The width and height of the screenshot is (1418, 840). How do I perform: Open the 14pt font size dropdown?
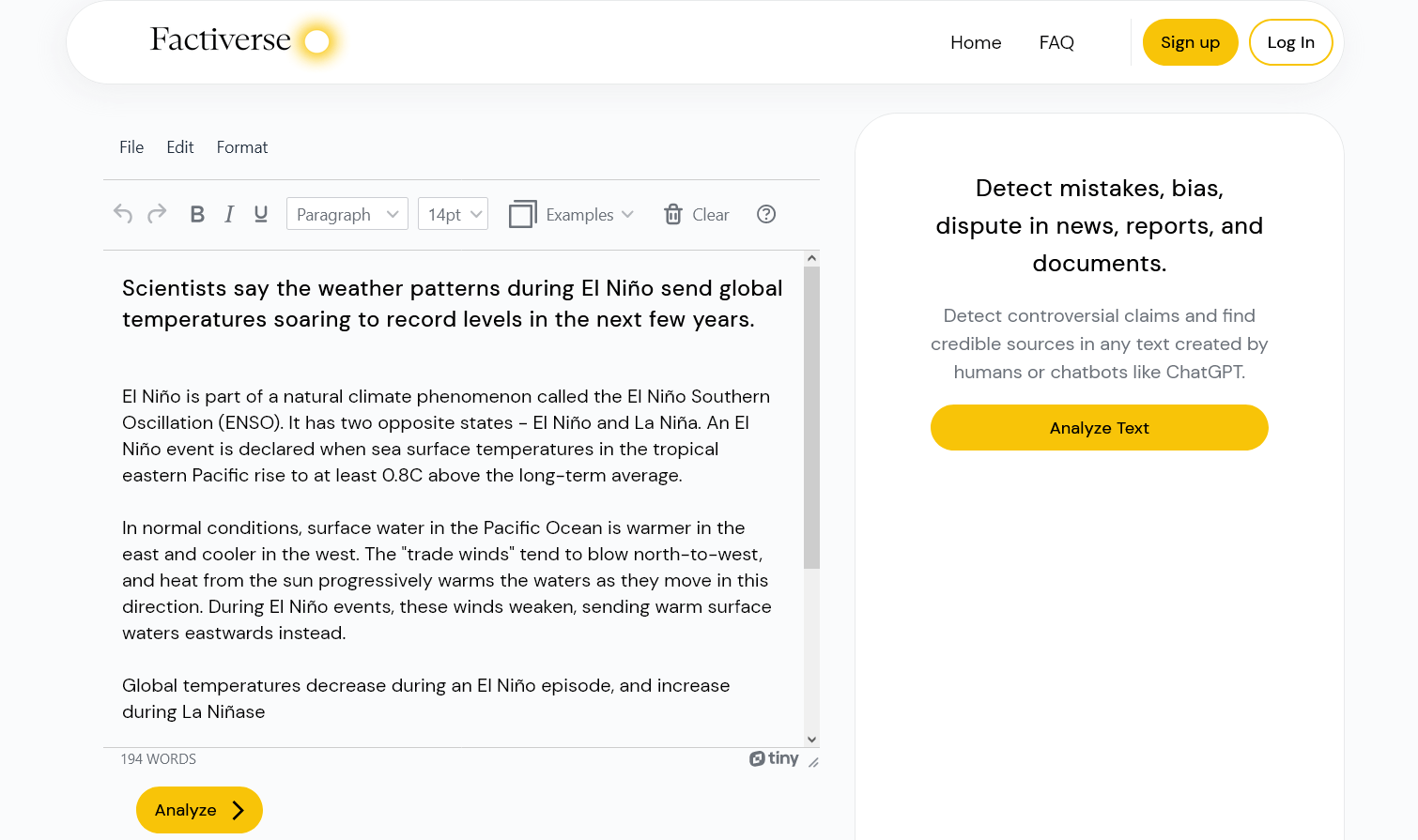454,214
